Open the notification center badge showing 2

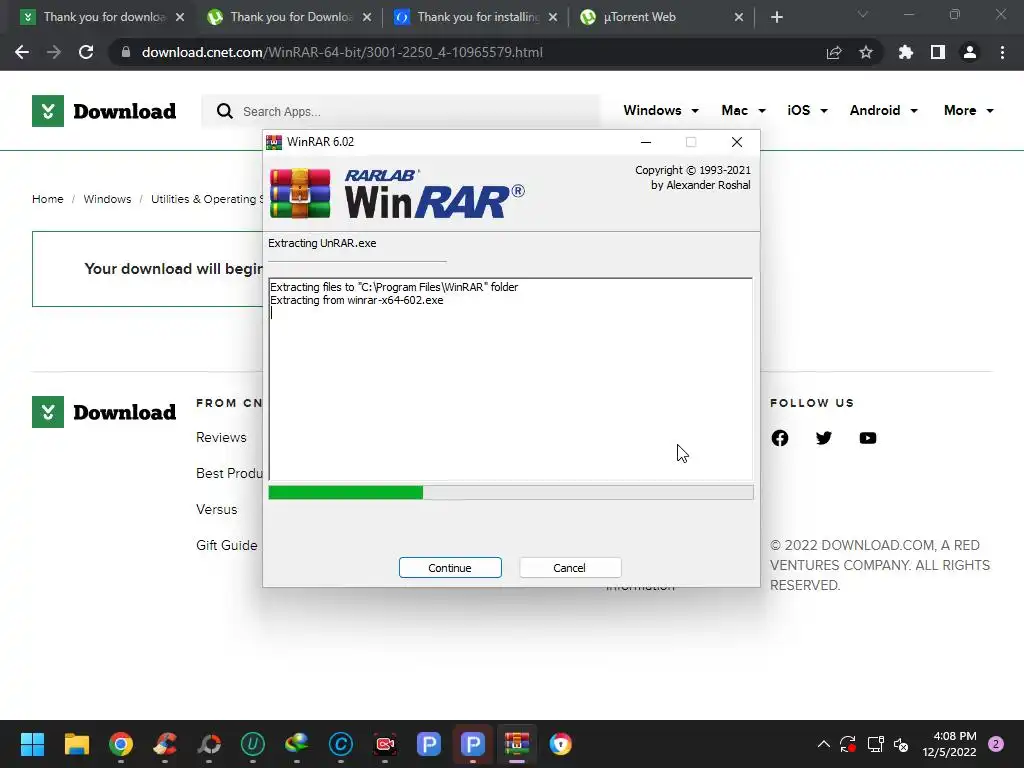(996, 744)
